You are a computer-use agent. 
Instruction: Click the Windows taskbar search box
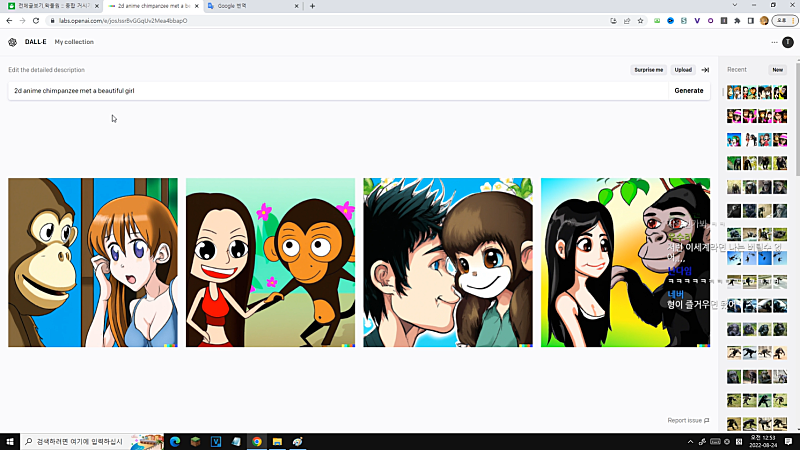click(92, 441)
